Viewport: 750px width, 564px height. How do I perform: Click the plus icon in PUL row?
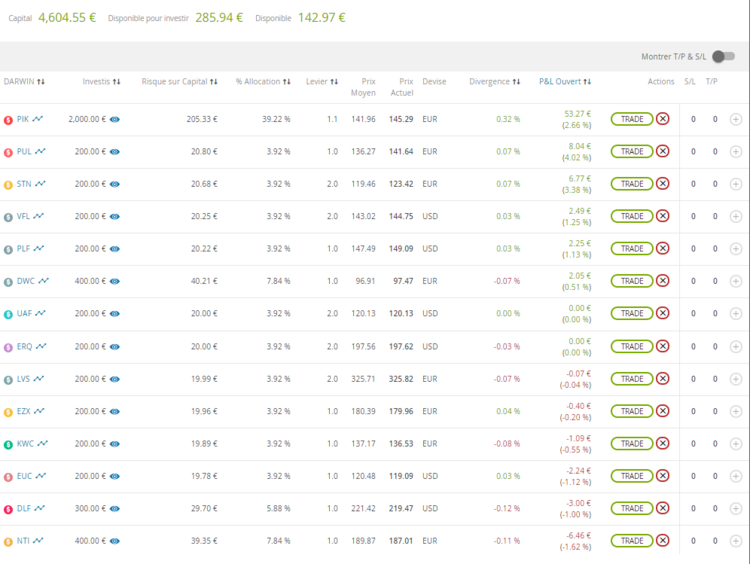[x=736, y=152]
